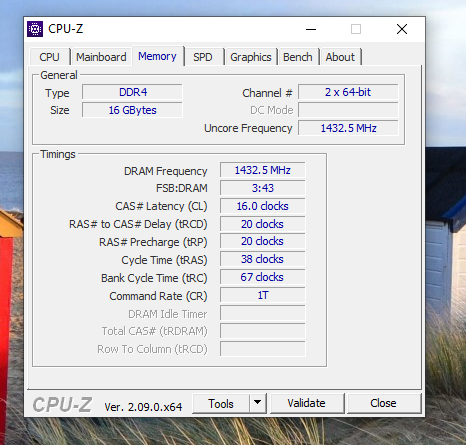Click the tRC 67 clocks value
This screenshot has height=445, width=466.
tap(263, 278)
